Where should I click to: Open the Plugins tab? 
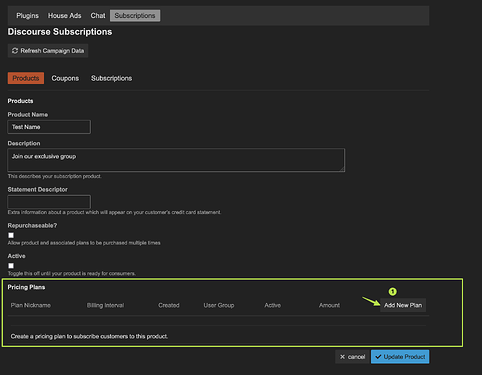click(x=27, y=16)
